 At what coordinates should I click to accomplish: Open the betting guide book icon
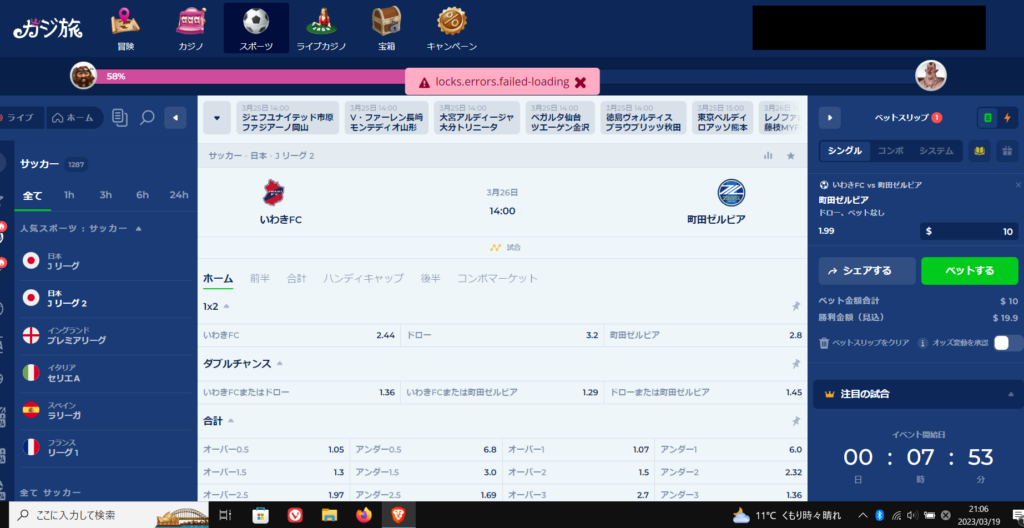(979, 151)
